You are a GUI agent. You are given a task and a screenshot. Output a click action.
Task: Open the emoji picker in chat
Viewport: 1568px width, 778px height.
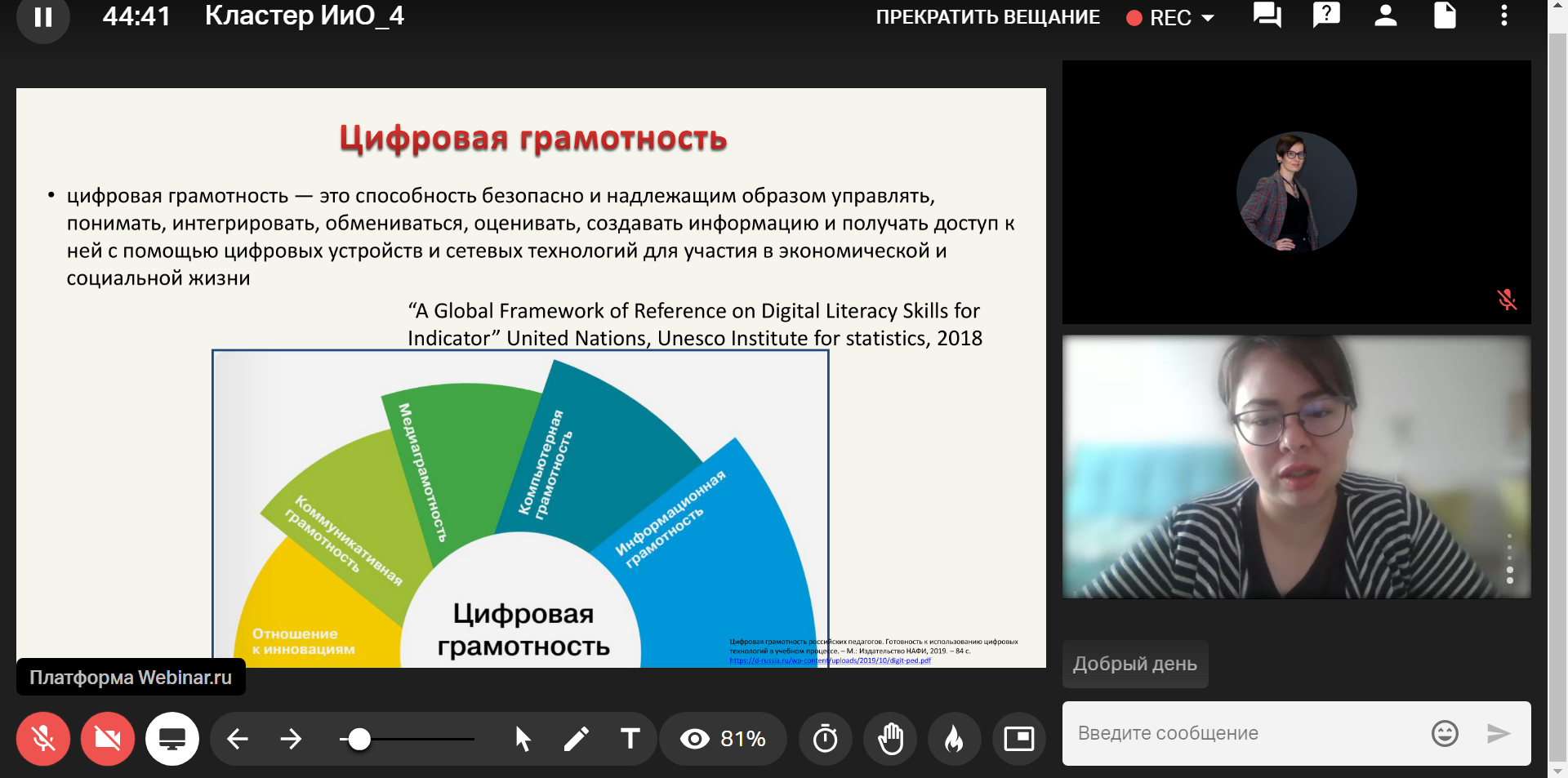(x=1445, y=733)
